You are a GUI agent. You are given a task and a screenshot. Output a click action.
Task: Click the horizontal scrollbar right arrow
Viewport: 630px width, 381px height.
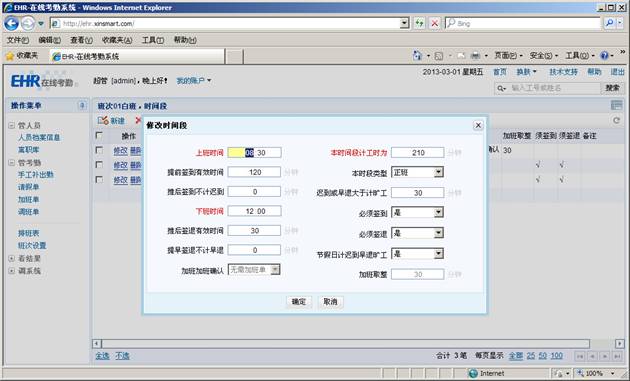(x=620, y=344)
